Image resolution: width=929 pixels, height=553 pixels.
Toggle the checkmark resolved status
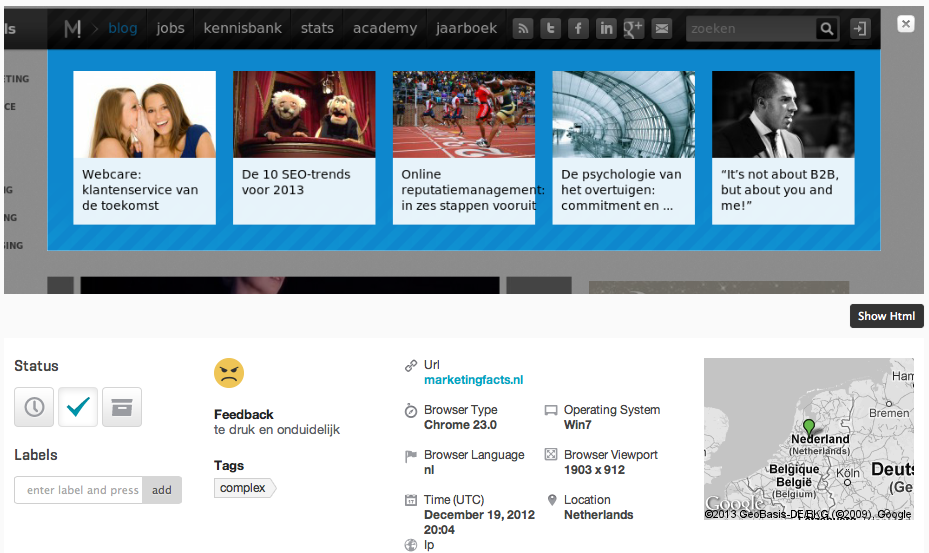point(78,407)
